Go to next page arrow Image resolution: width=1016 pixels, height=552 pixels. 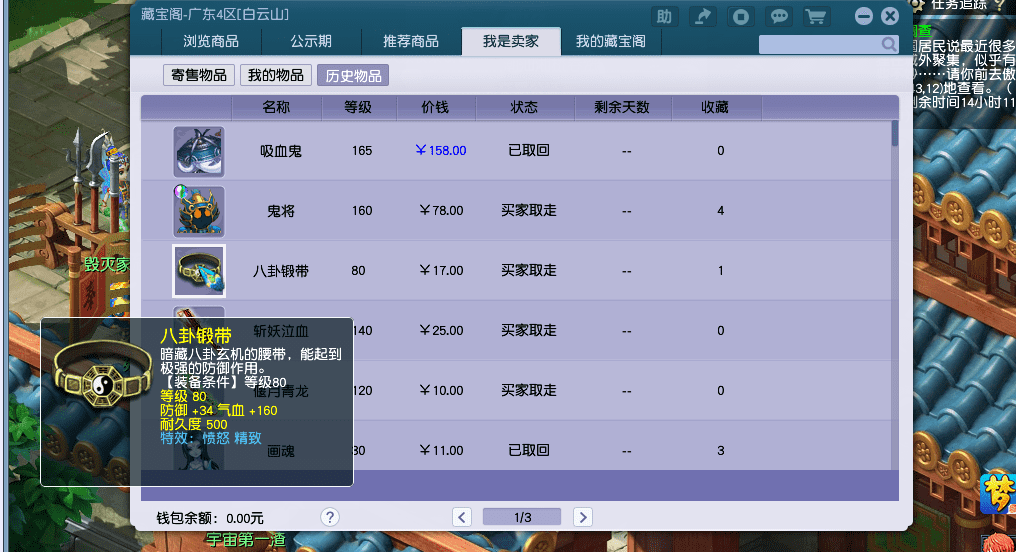583,517
